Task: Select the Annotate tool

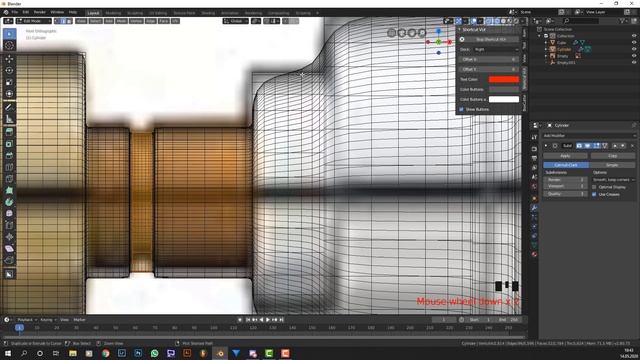Action: 9,107
